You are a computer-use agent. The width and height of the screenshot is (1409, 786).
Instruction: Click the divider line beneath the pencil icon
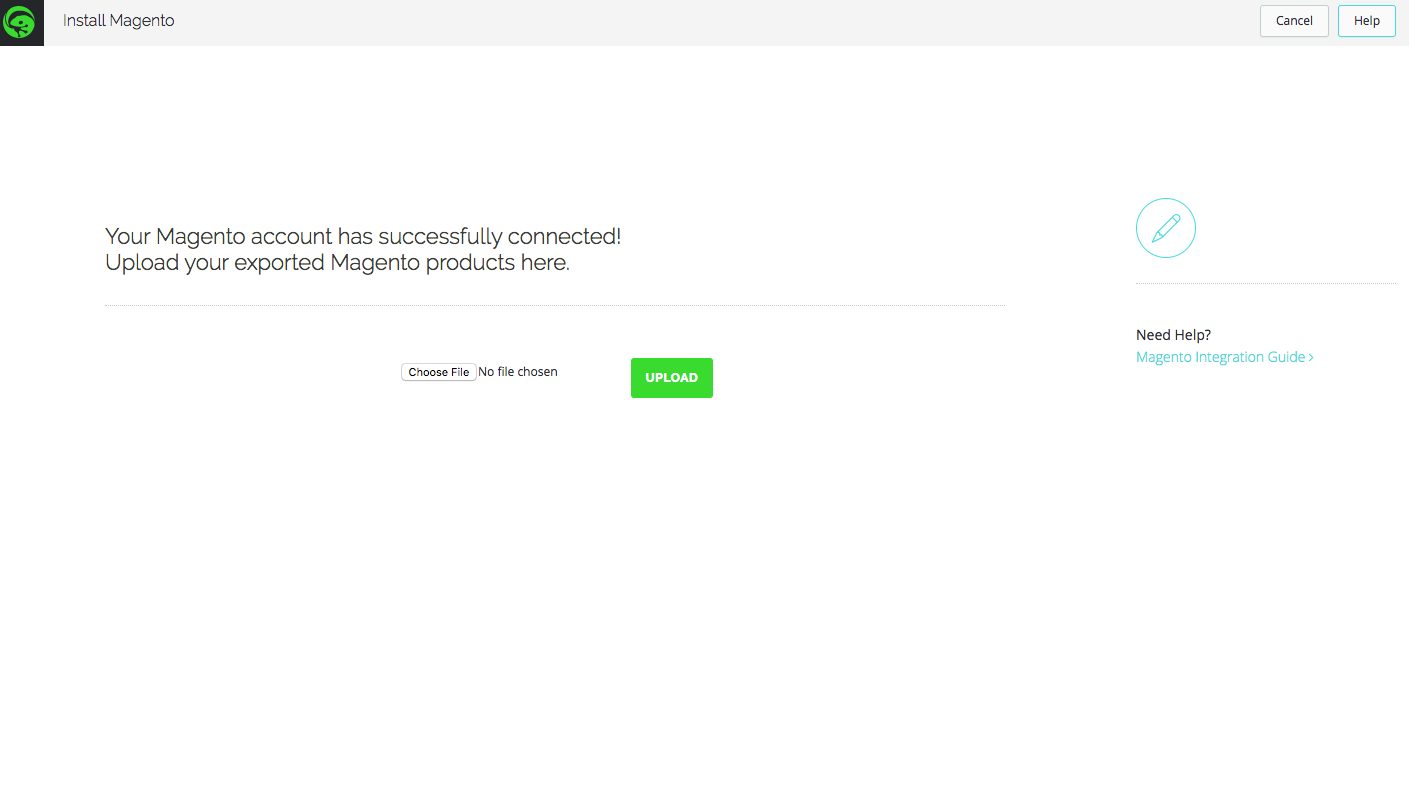click(x=1265, y=284)
